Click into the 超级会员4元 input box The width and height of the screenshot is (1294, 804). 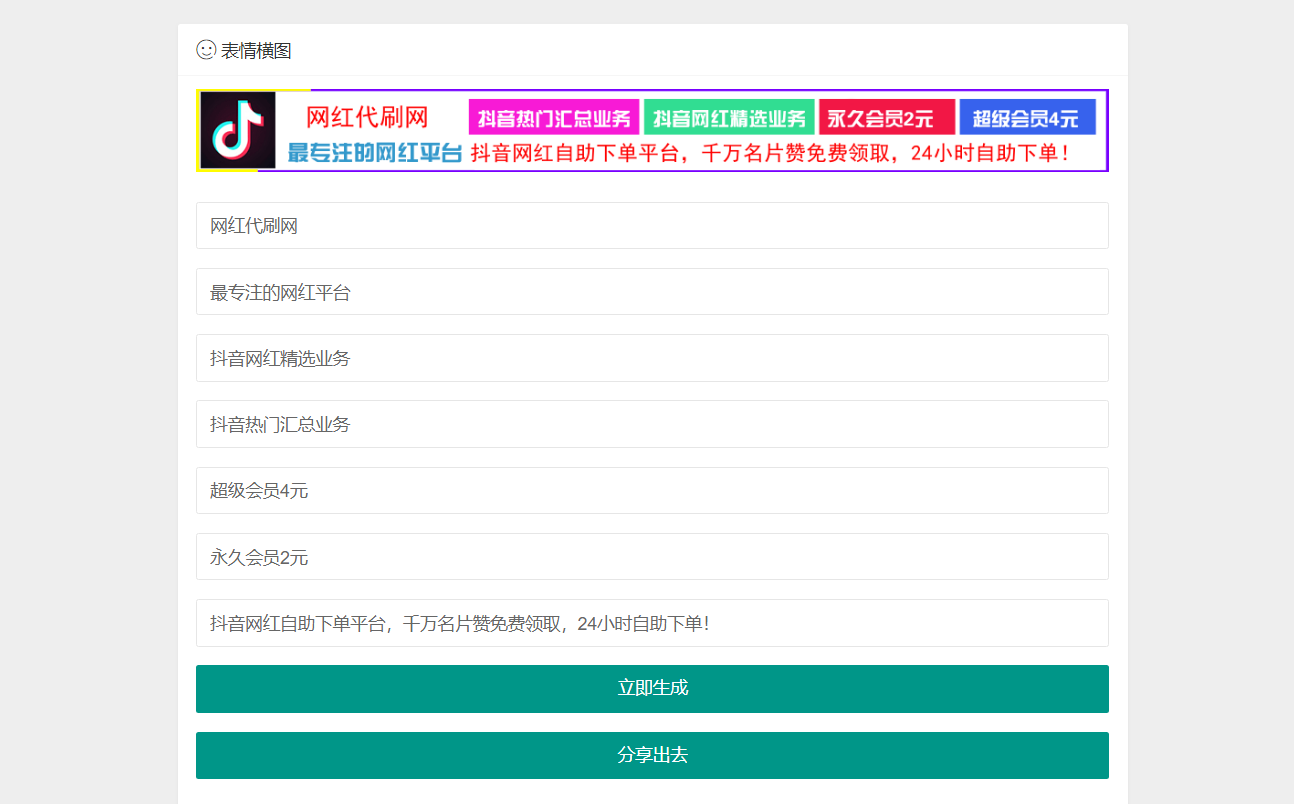652,490
